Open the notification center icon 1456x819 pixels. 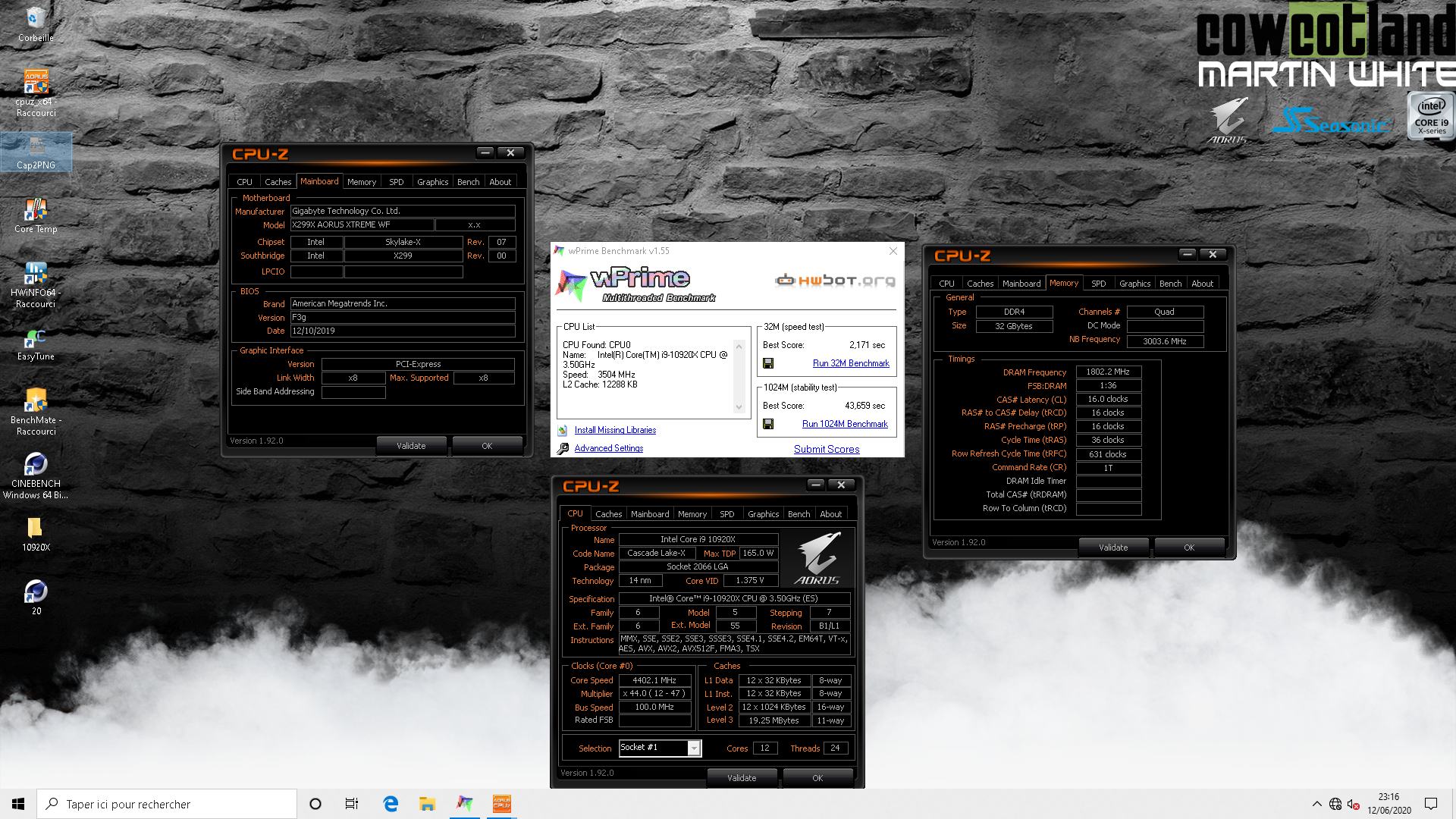1431,804
